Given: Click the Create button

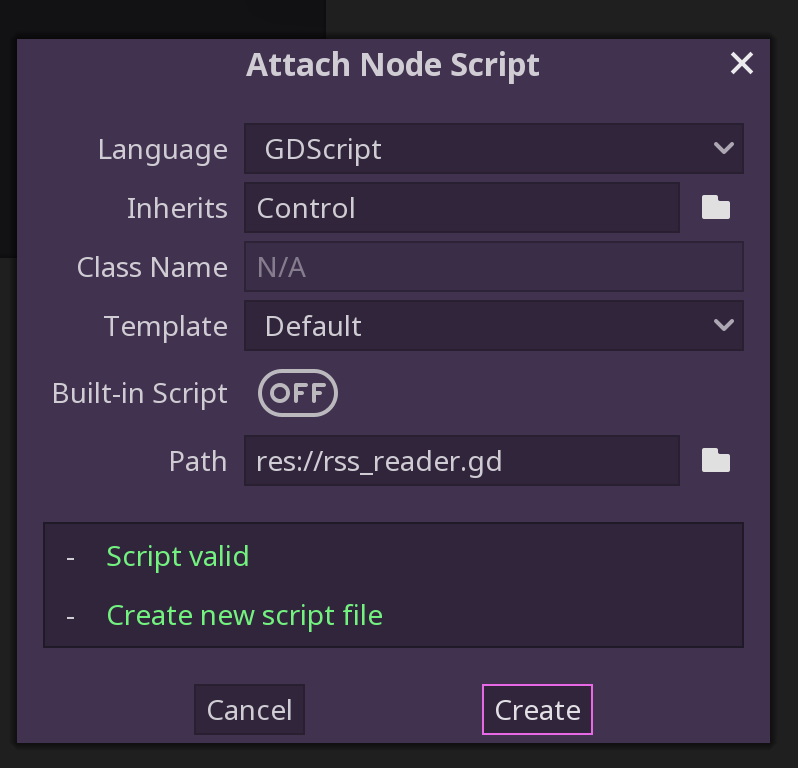Looking at the screenshot, I should [x=537, y=709].
